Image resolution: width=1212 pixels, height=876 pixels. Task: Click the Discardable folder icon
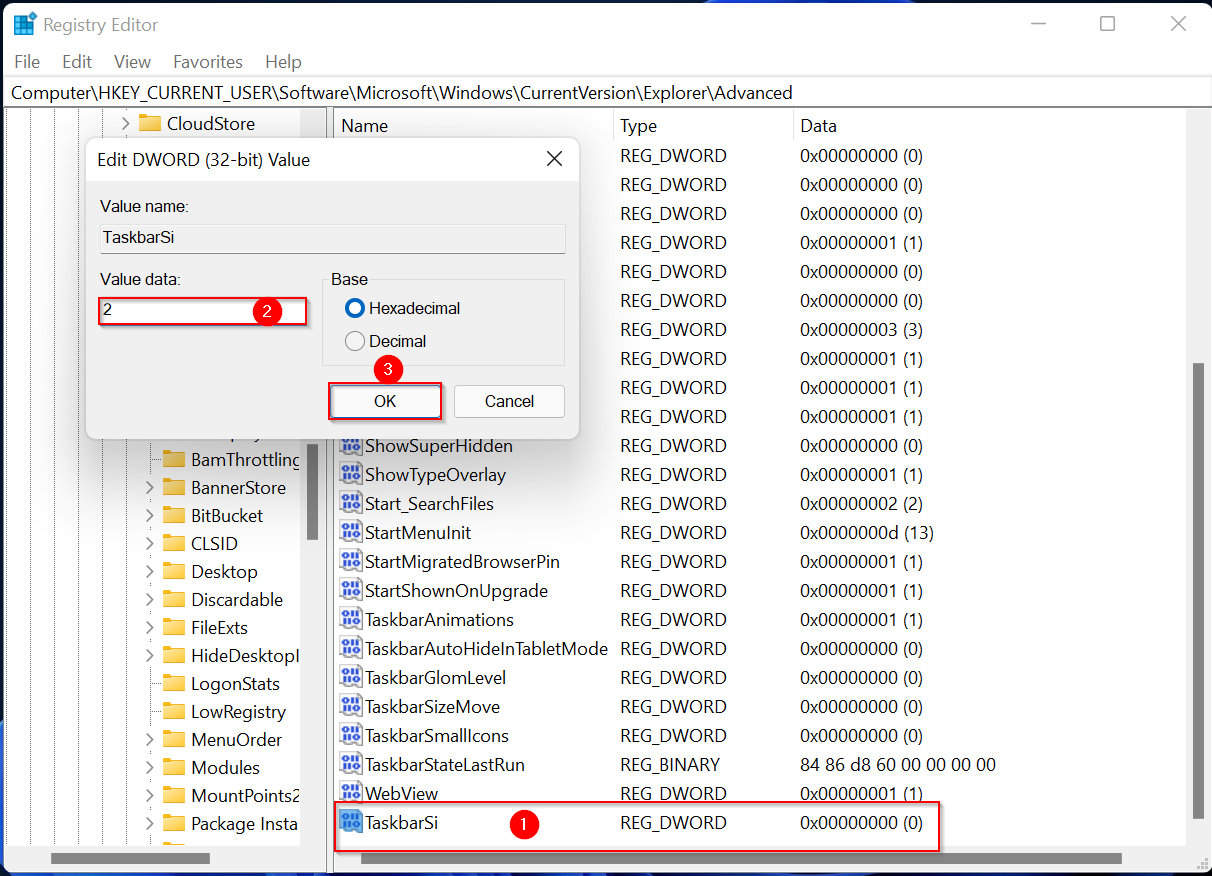[174, 599]
